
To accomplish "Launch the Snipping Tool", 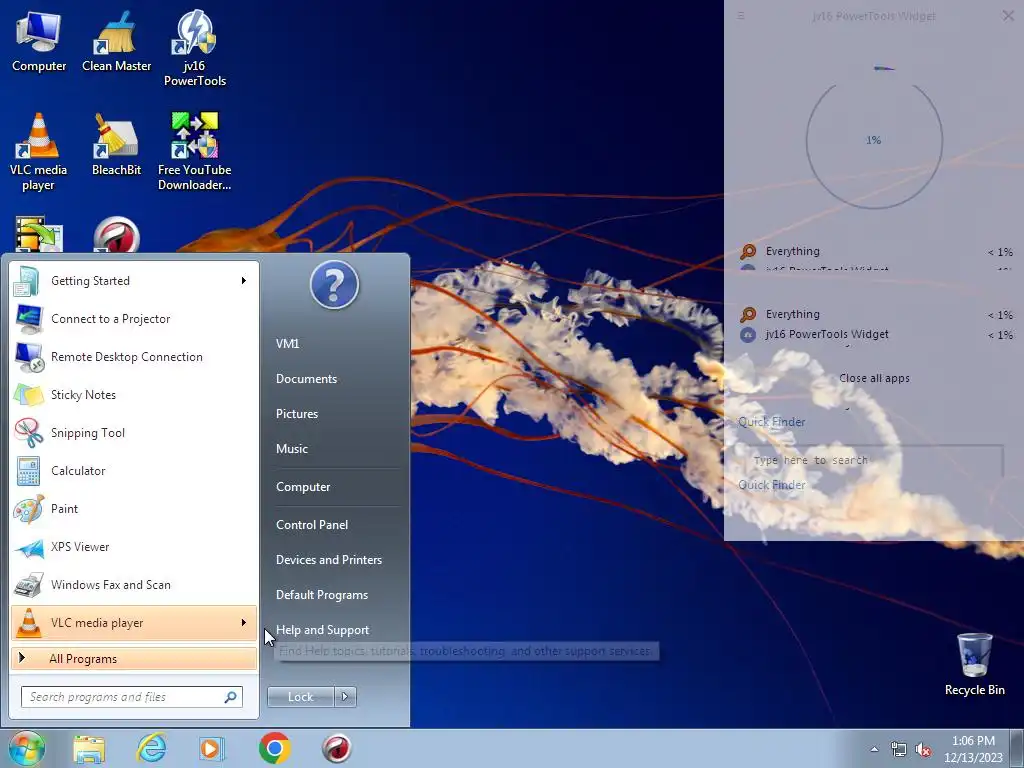I will (134, 432).
